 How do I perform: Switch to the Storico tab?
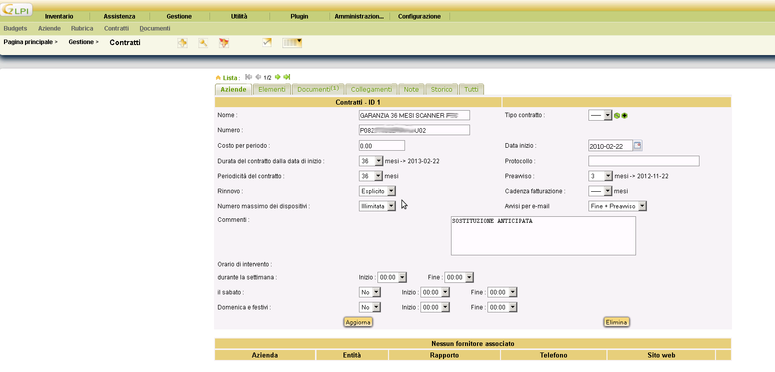(x=441, y=89)
